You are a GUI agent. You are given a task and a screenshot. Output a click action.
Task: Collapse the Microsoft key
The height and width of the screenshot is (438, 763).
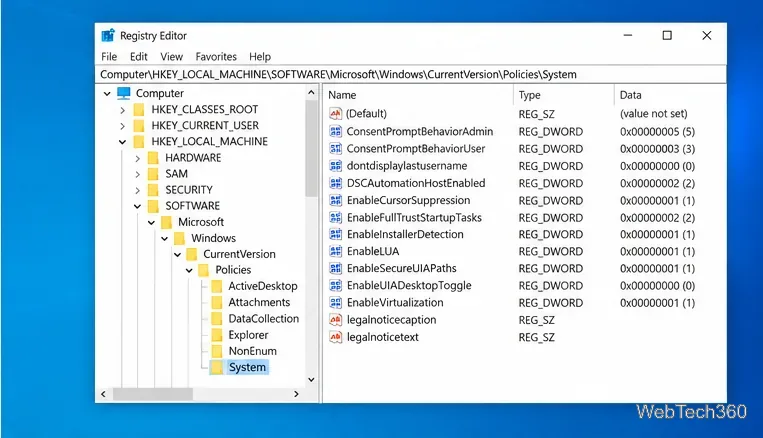tap(151, 222)
